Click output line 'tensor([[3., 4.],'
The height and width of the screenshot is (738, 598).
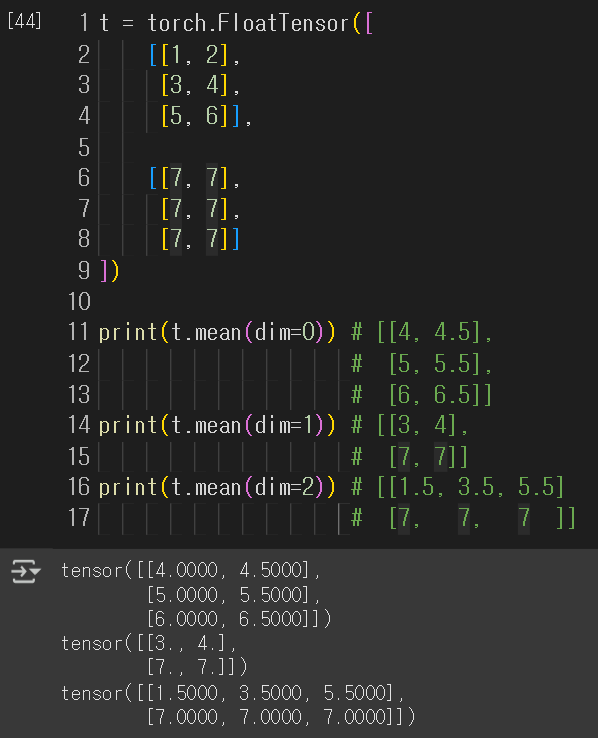[149, 643]
